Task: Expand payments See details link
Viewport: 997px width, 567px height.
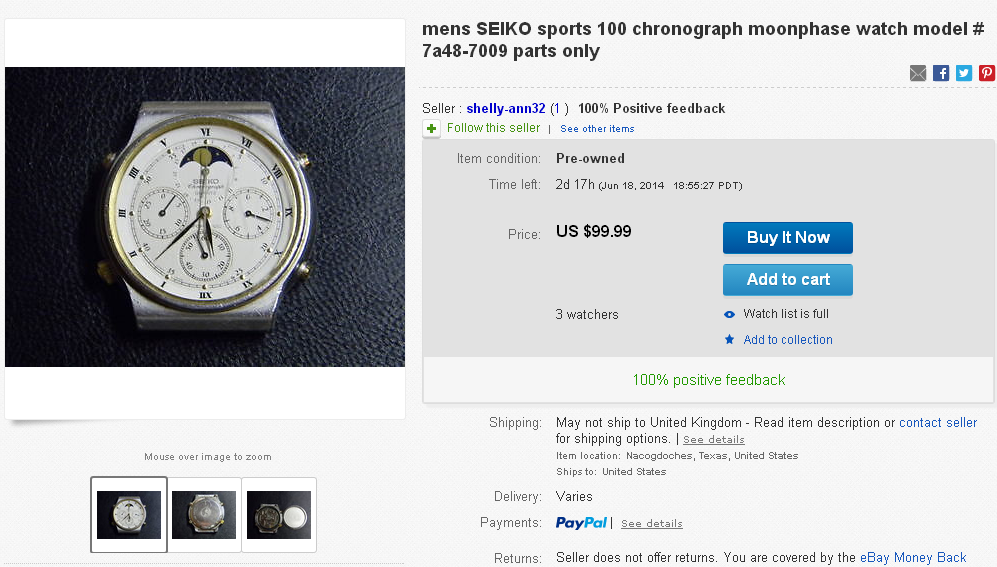Action: (651, 524)
